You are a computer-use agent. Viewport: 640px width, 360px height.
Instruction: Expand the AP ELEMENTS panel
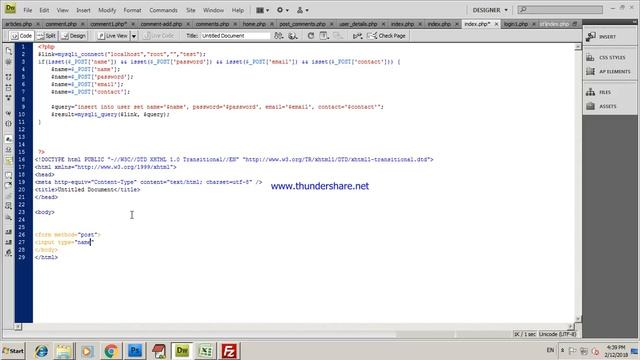[x=609, y=71]
